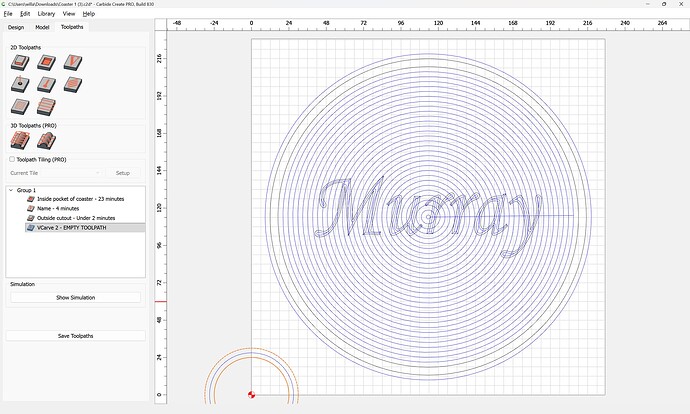Click the red-white origin marker on canvas
This screenshot has height=414, width=690.
(x=251, y=394)
